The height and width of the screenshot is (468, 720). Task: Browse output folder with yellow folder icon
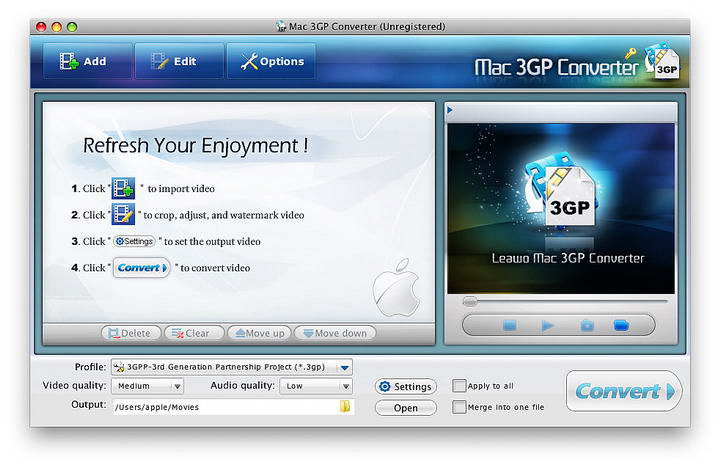(x=345, y=406)
